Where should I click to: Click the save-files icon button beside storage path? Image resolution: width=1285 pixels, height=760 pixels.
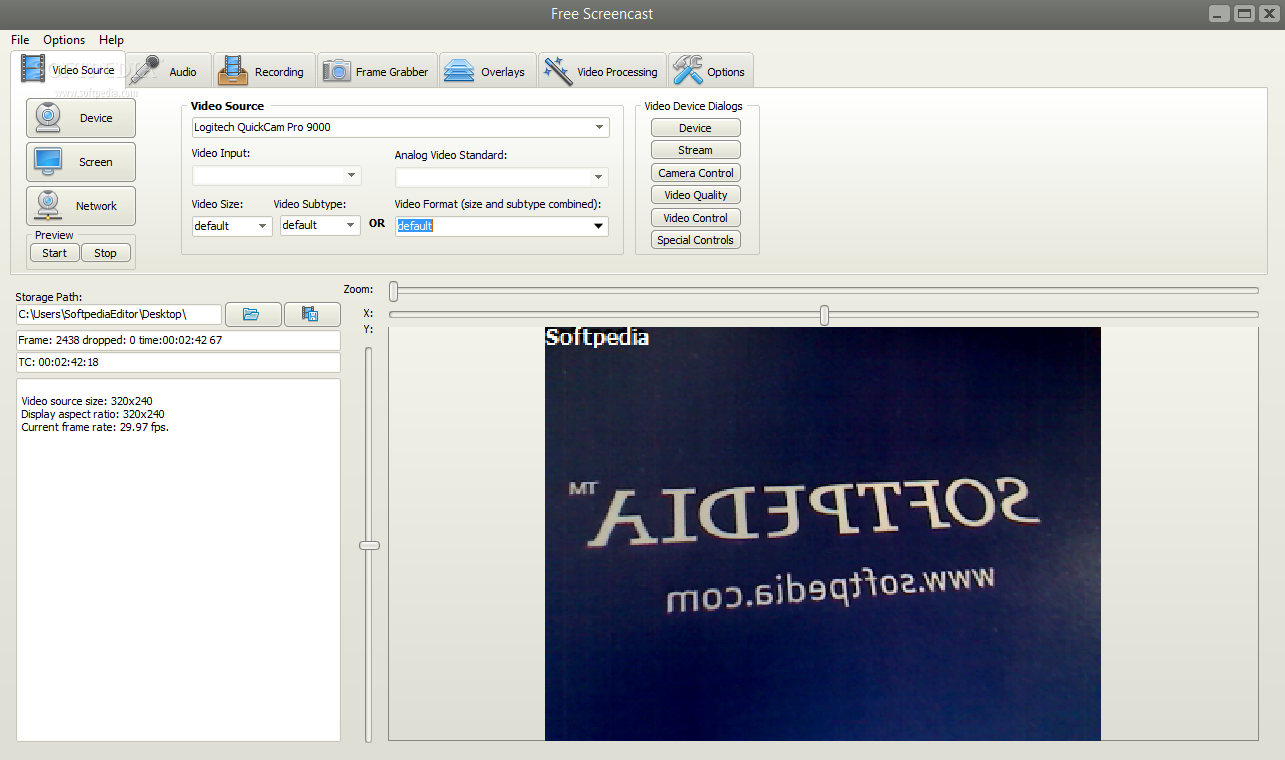point(312,314)
